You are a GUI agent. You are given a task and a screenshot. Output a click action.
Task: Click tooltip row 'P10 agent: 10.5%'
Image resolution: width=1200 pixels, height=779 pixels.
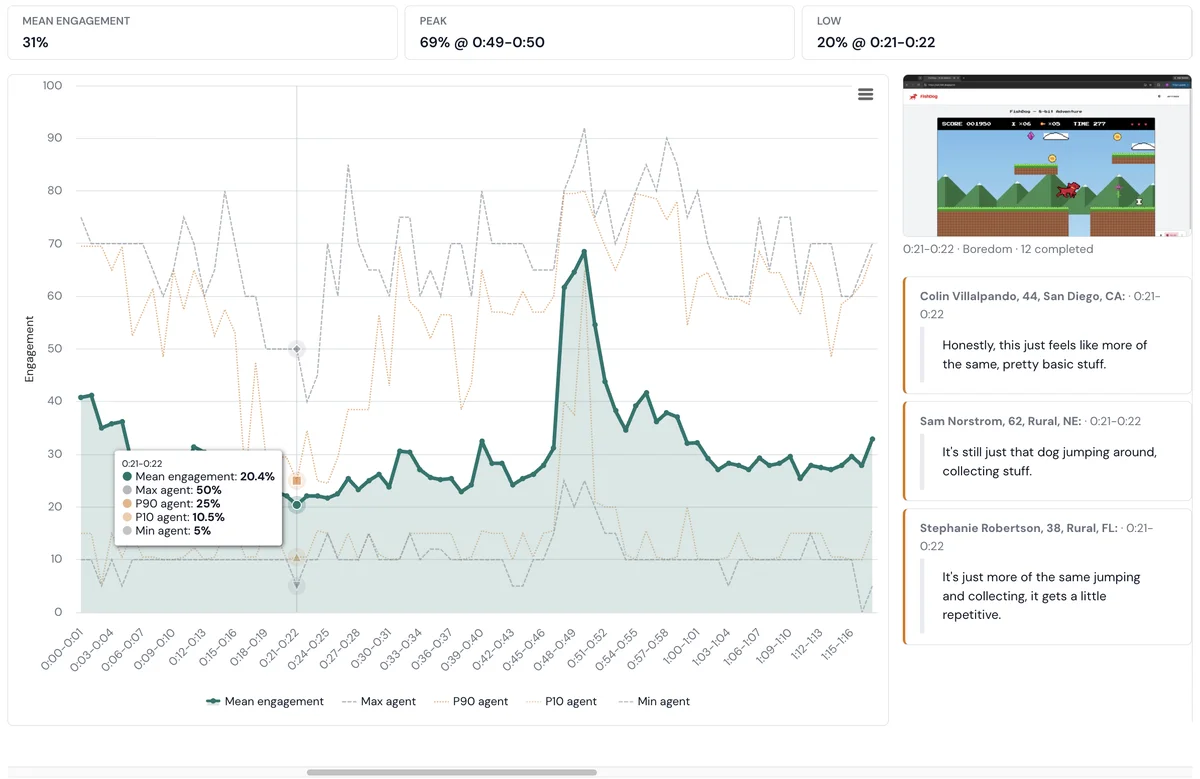point(173,518)
